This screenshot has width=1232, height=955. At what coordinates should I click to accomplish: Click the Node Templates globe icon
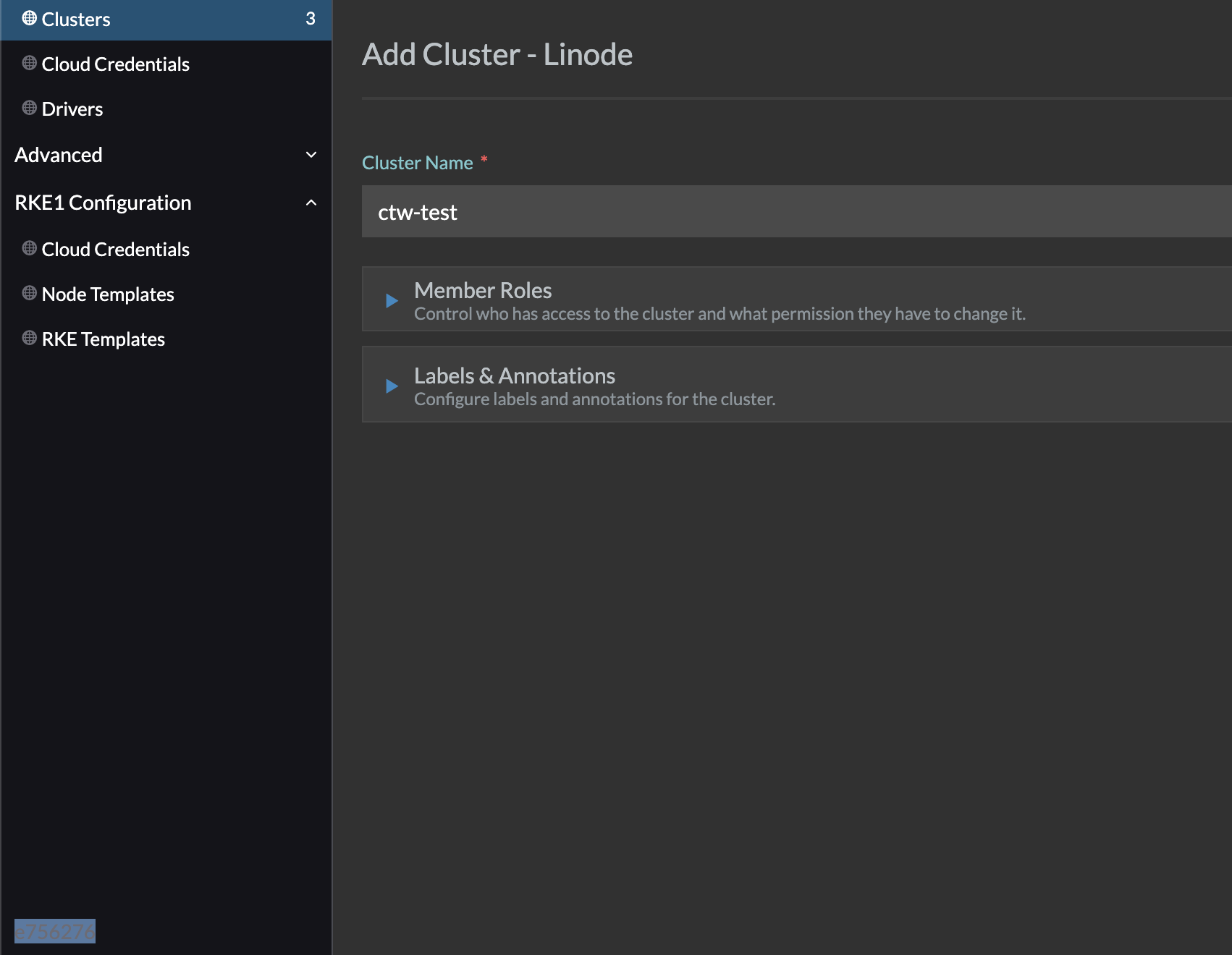tap(29, 294)
